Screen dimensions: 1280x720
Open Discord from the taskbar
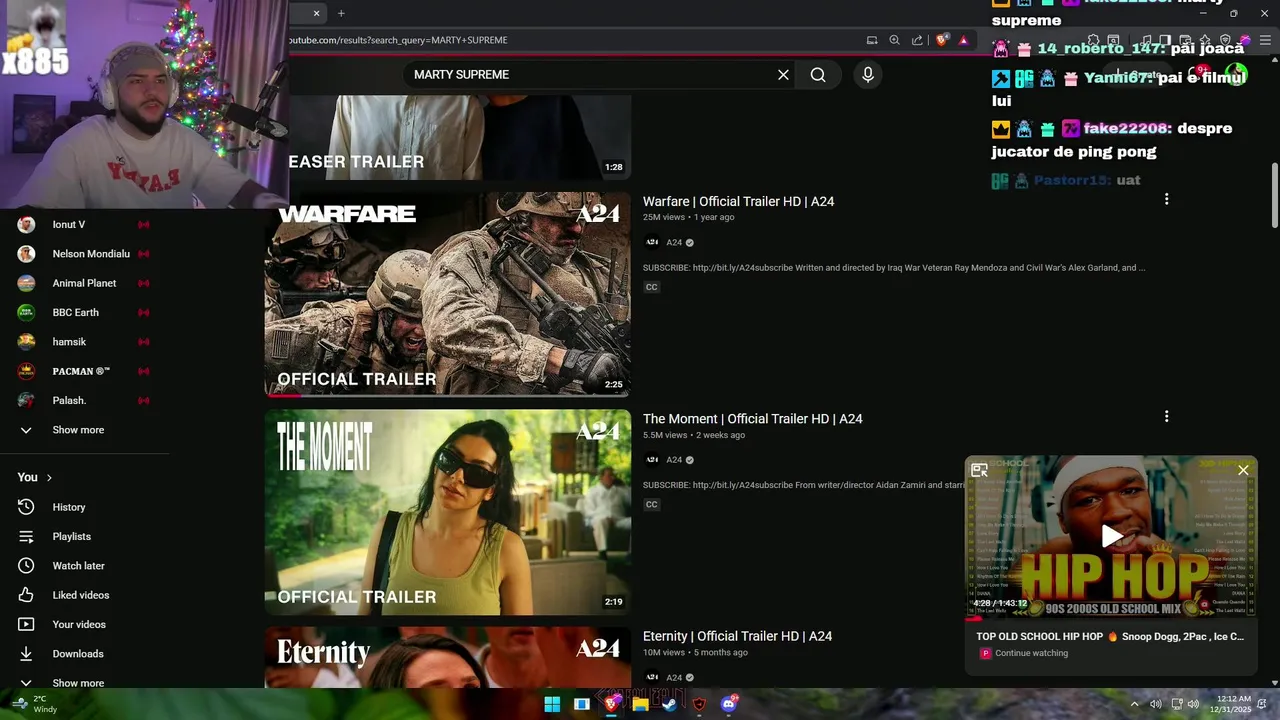pos(728,704)
